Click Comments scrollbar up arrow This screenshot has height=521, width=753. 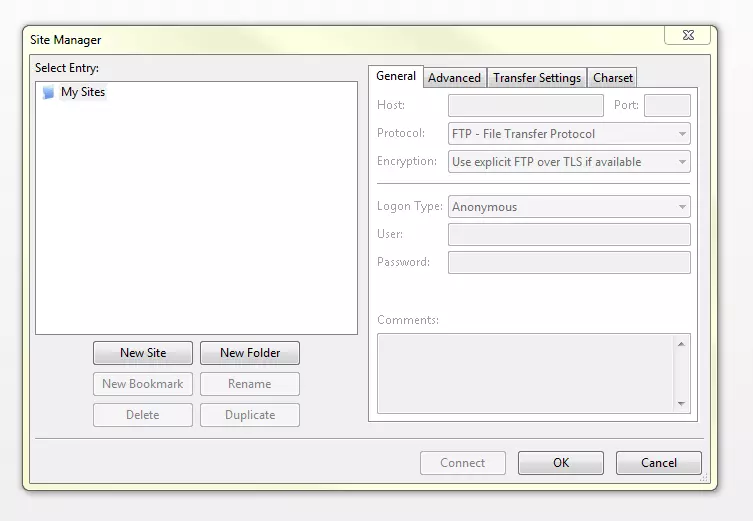pos(681,344)
